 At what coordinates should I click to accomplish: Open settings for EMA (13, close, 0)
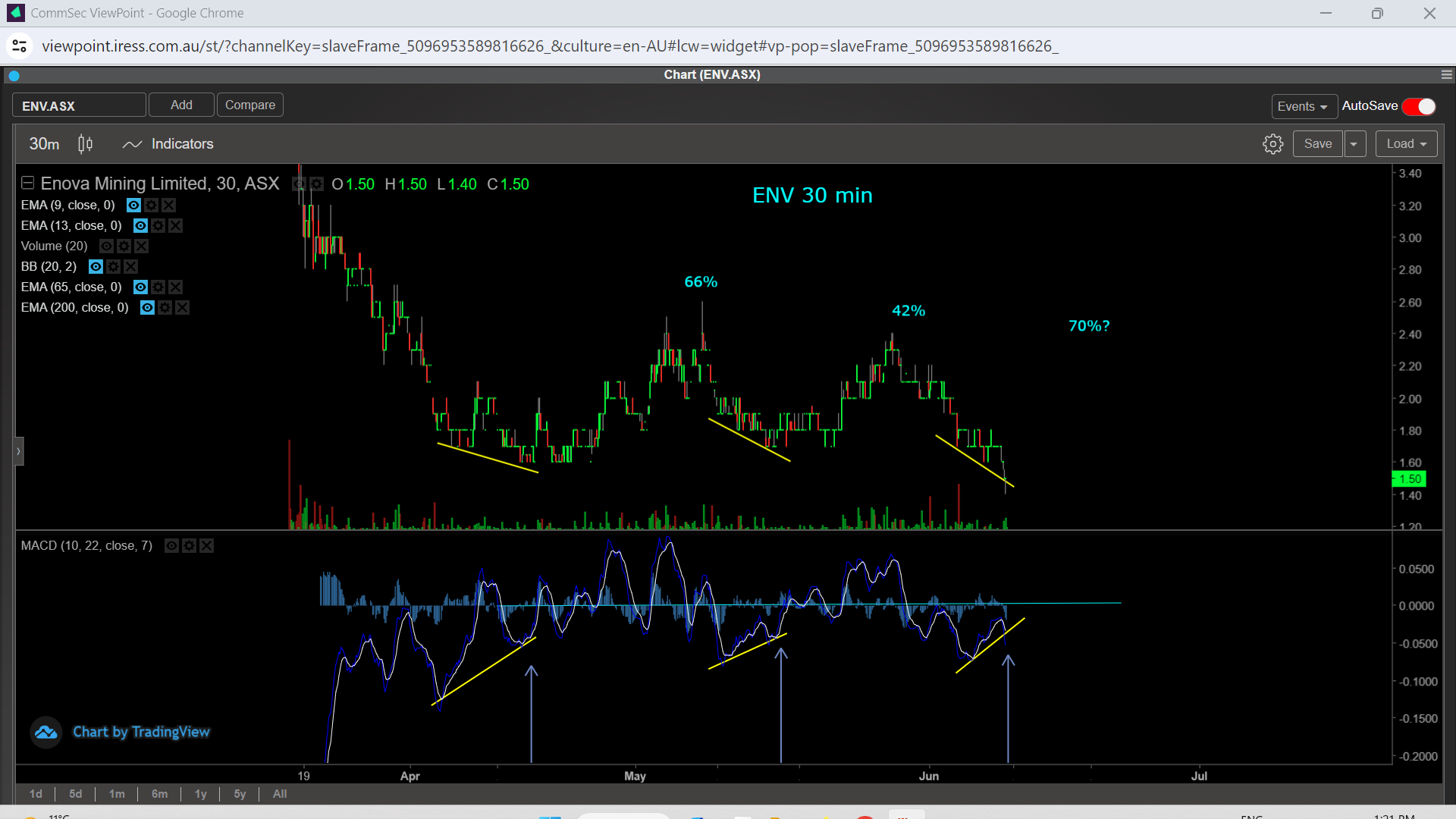tap(158, 226)
